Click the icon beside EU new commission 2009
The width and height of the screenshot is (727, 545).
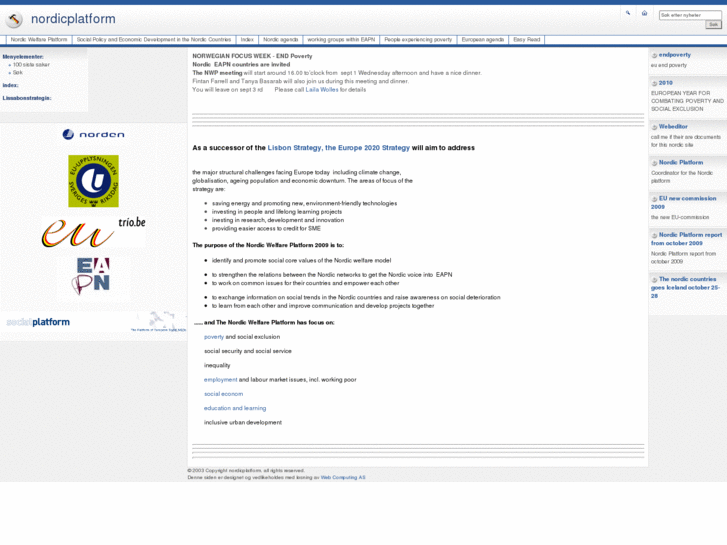point(654,199)
